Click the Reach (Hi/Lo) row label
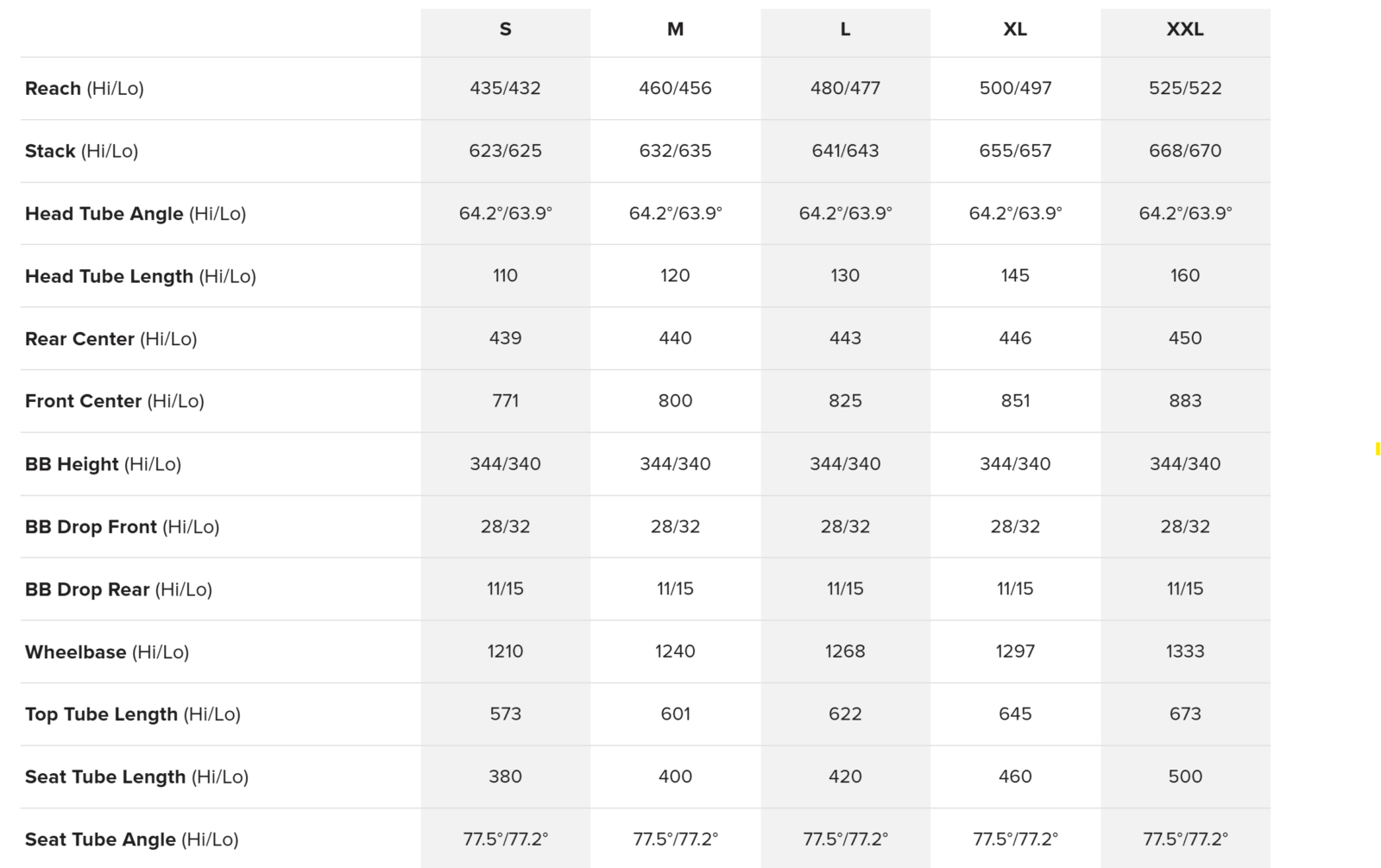Screen dimensions: 1381x868 (x=85, y=88)
